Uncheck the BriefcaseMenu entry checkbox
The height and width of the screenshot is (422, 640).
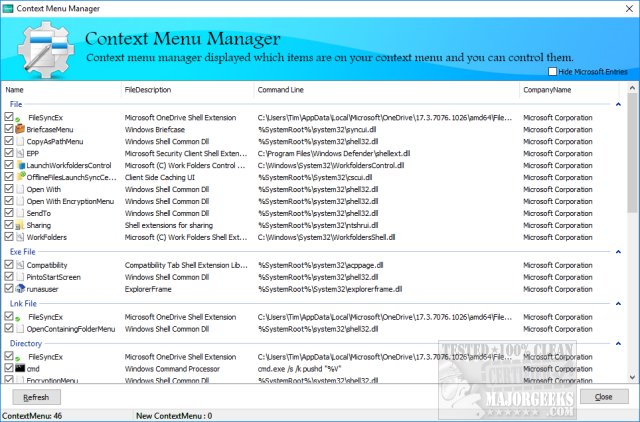pyautogui.click(x=9, y=129)
